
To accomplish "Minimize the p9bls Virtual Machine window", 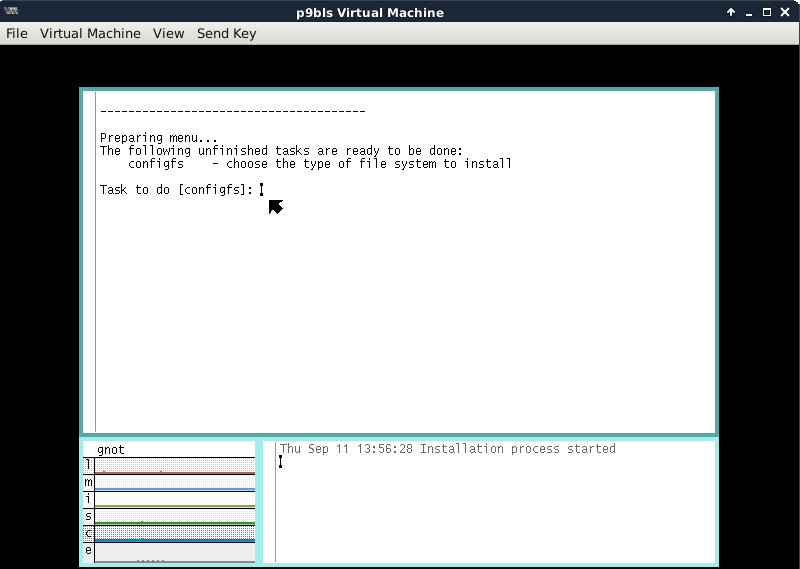I will coord(749,12).
